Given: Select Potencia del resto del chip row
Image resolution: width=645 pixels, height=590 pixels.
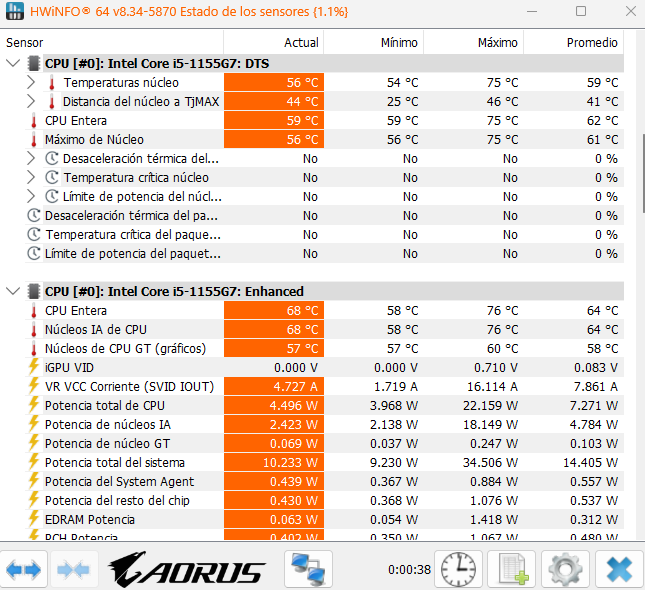Looking at the screenshot, I should pos(325,500).
